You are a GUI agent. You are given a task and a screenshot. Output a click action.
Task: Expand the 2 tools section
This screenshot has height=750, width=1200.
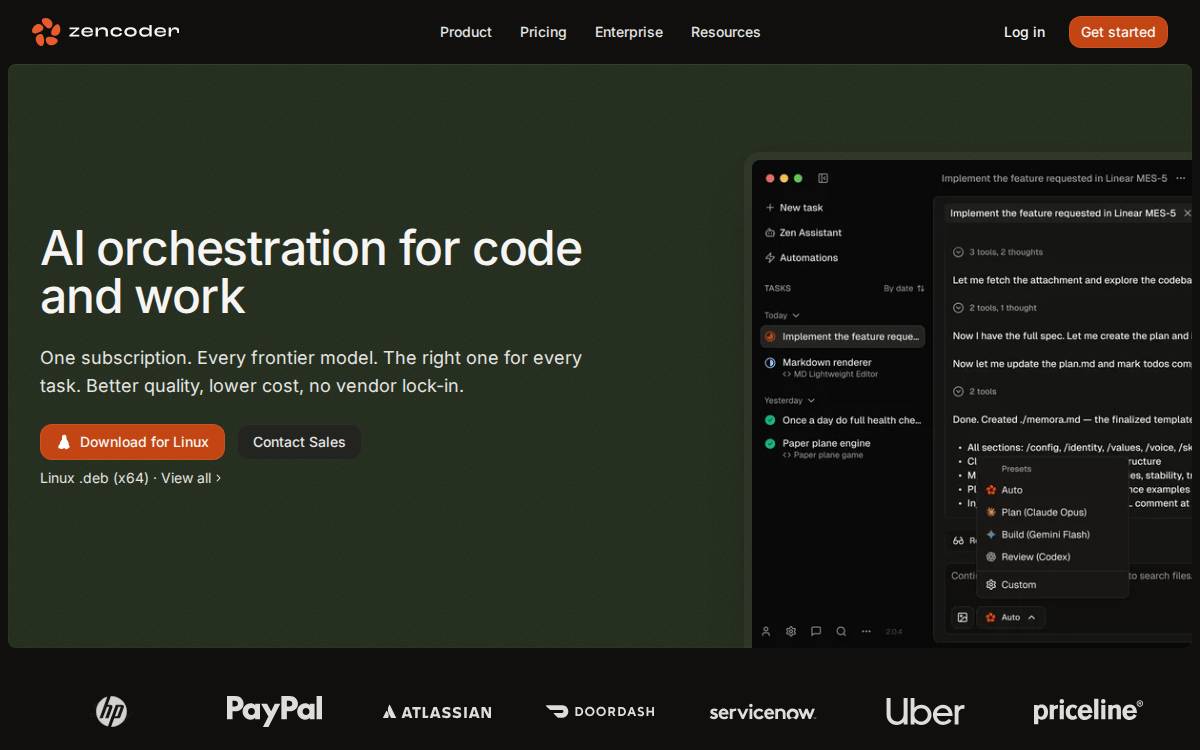[975, 392]
